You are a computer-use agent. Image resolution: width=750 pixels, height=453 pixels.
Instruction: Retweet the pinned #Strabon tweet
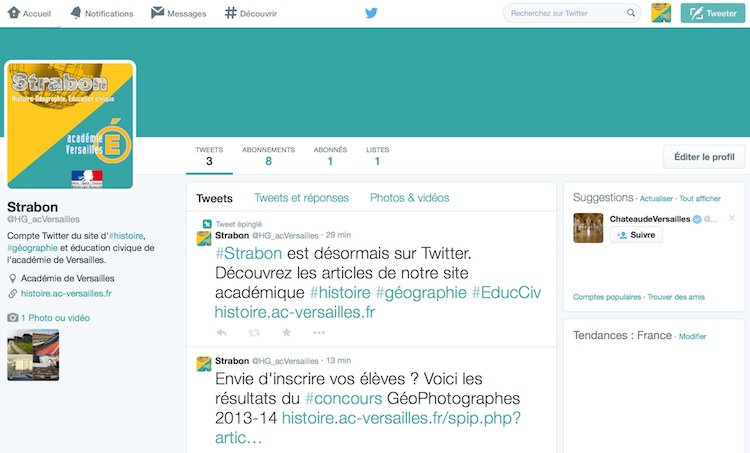tap(254, 332)
